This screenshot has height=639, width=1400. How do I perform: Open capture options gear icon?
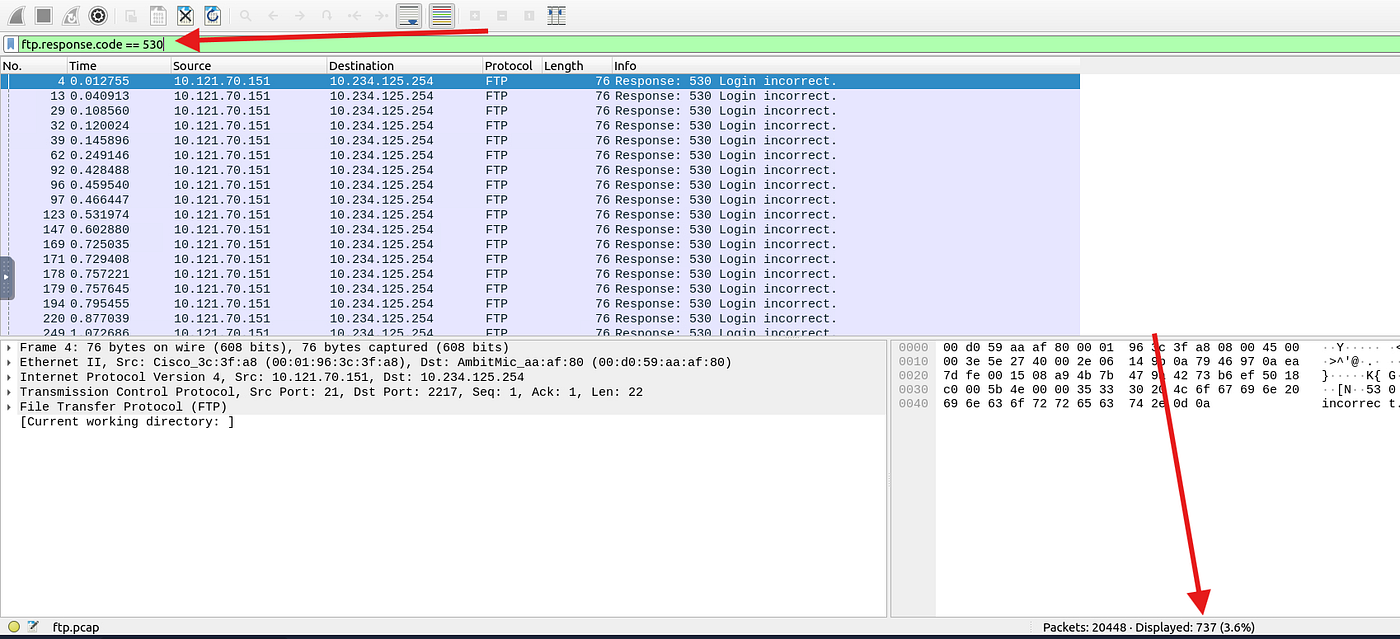click(x=98, y=15)
